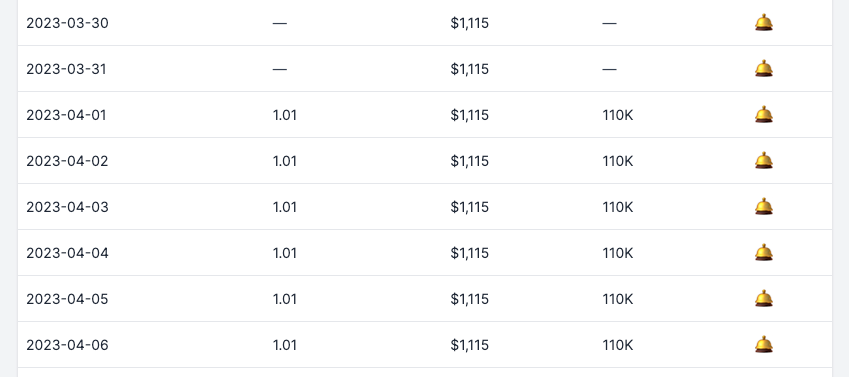This screenshot has height=377, width=849.
Task: Click the 110K value on 2023-04-06
Action: [618, 346]
